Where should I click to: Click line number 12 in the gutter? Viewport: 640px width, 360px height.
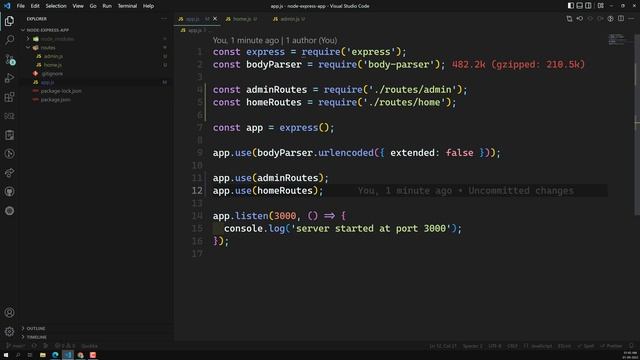197,191
